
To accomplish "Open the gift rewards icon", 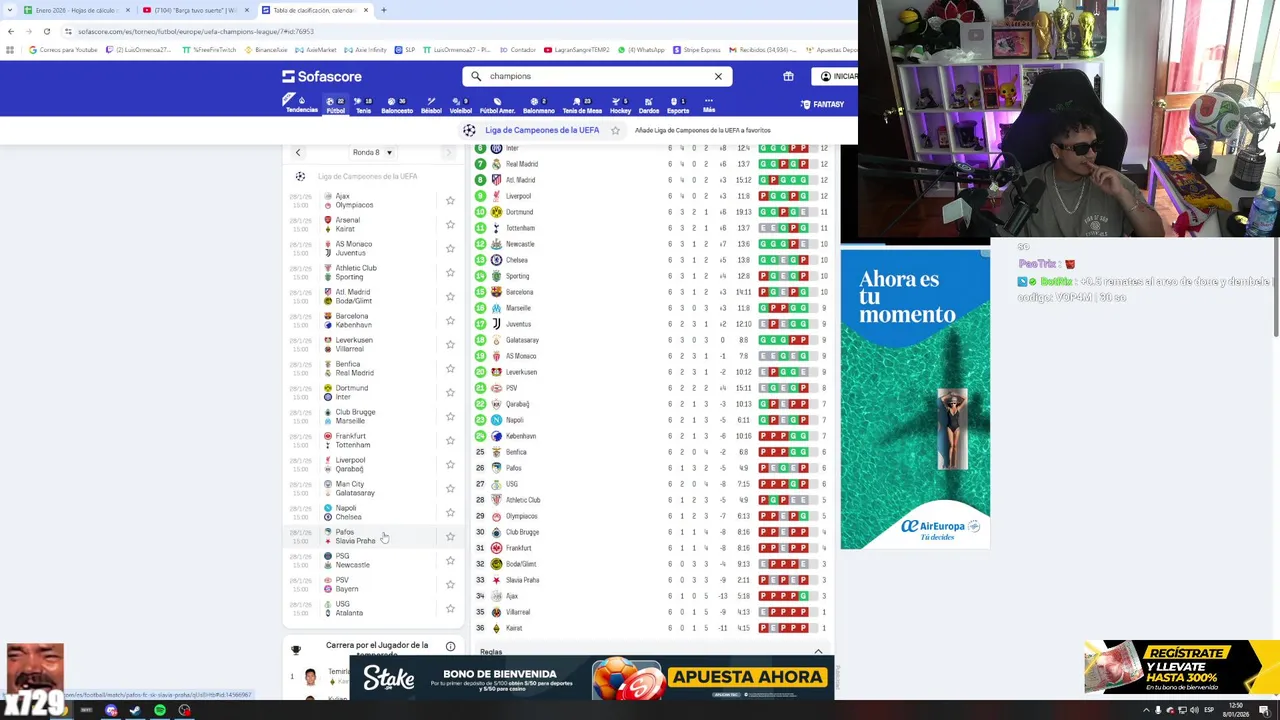I will click(x=788, y=76).
